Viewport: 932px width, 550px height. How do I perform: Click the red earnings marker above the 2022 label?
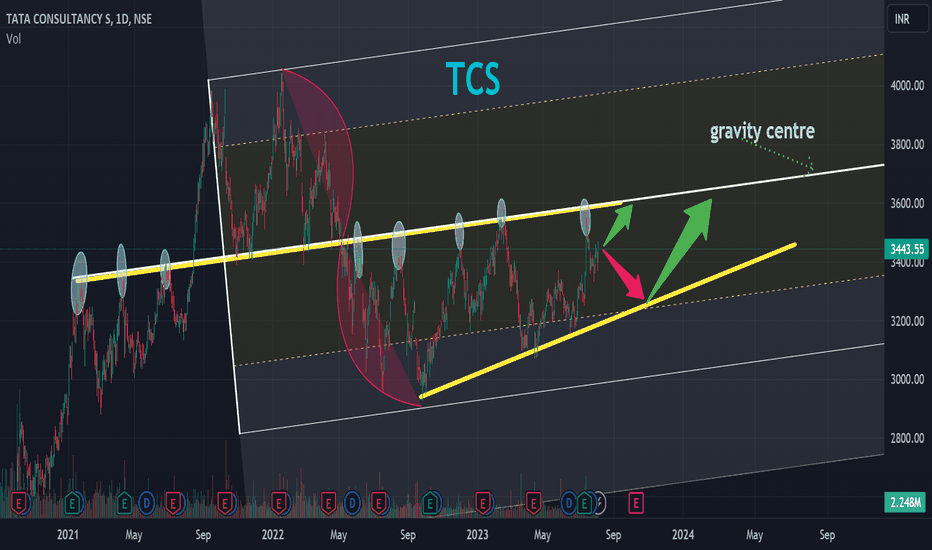pyautogui.click(x=279, y=504)
